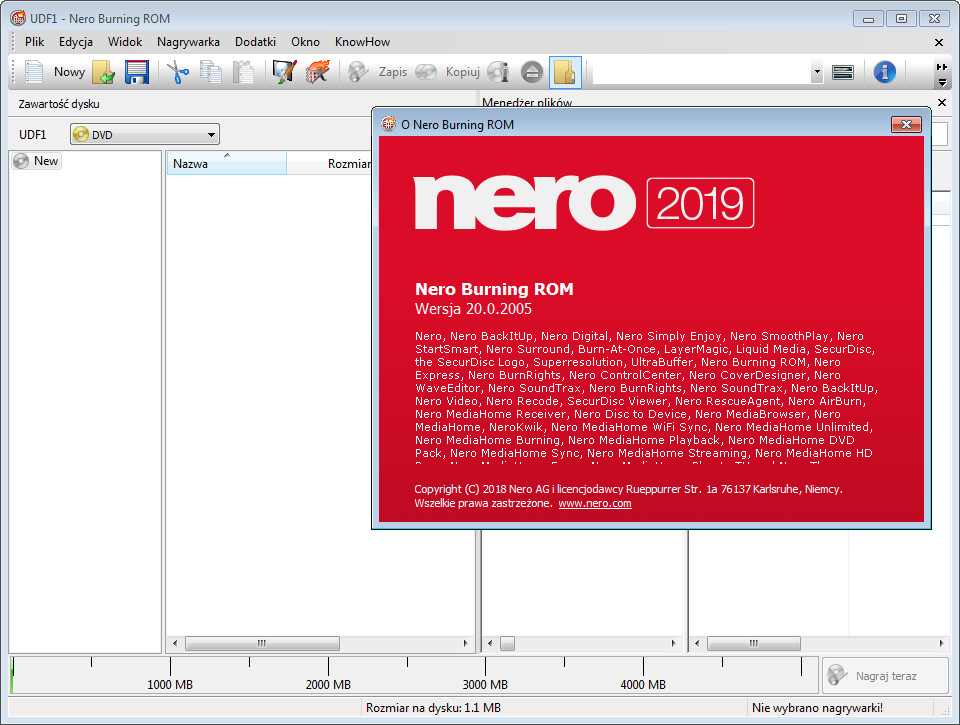960x725 pixels.
Task: Open the Dodatki menu
Action: pos(255,42)
